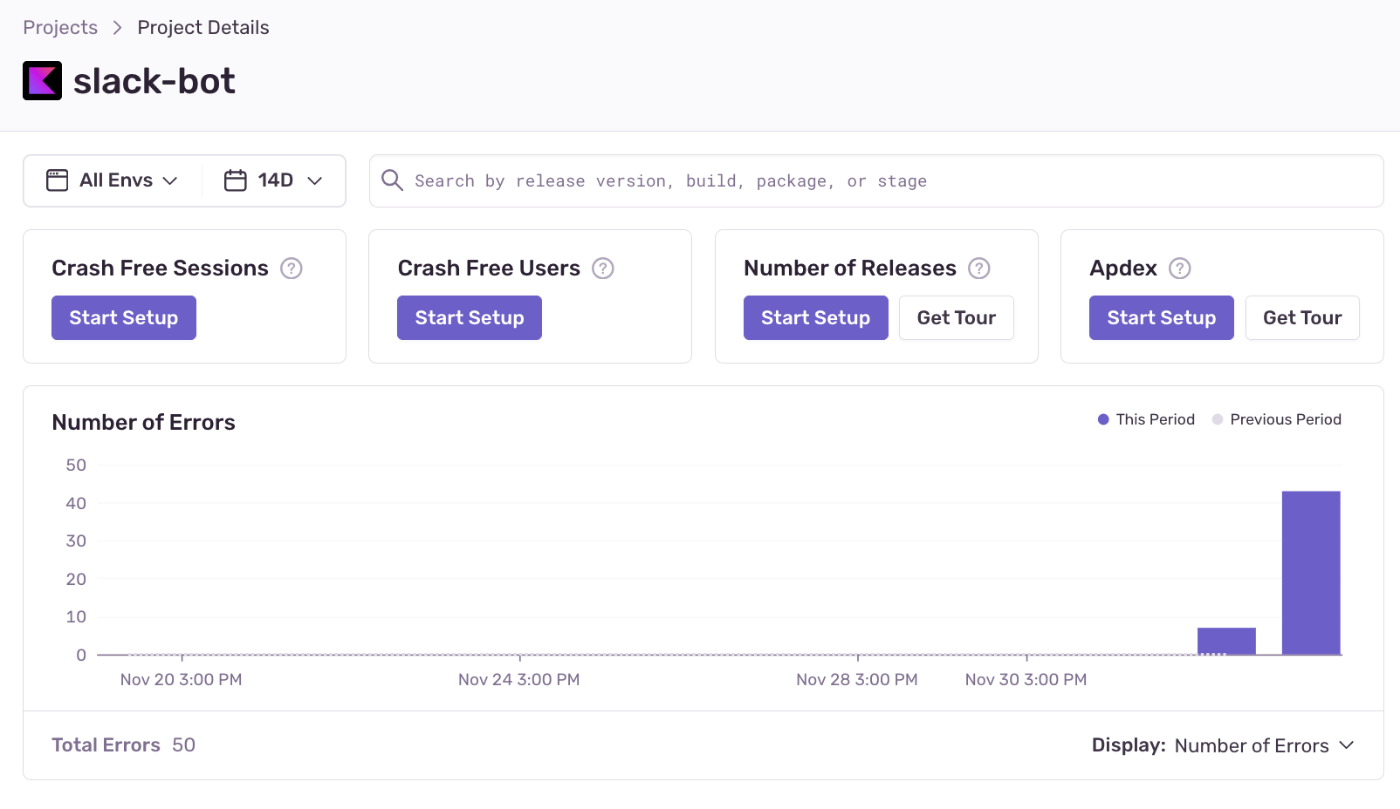Open help tooltip for Apdex
Screen dimensions: 1400x809
pyautogui.click(x=1180, y=268)
